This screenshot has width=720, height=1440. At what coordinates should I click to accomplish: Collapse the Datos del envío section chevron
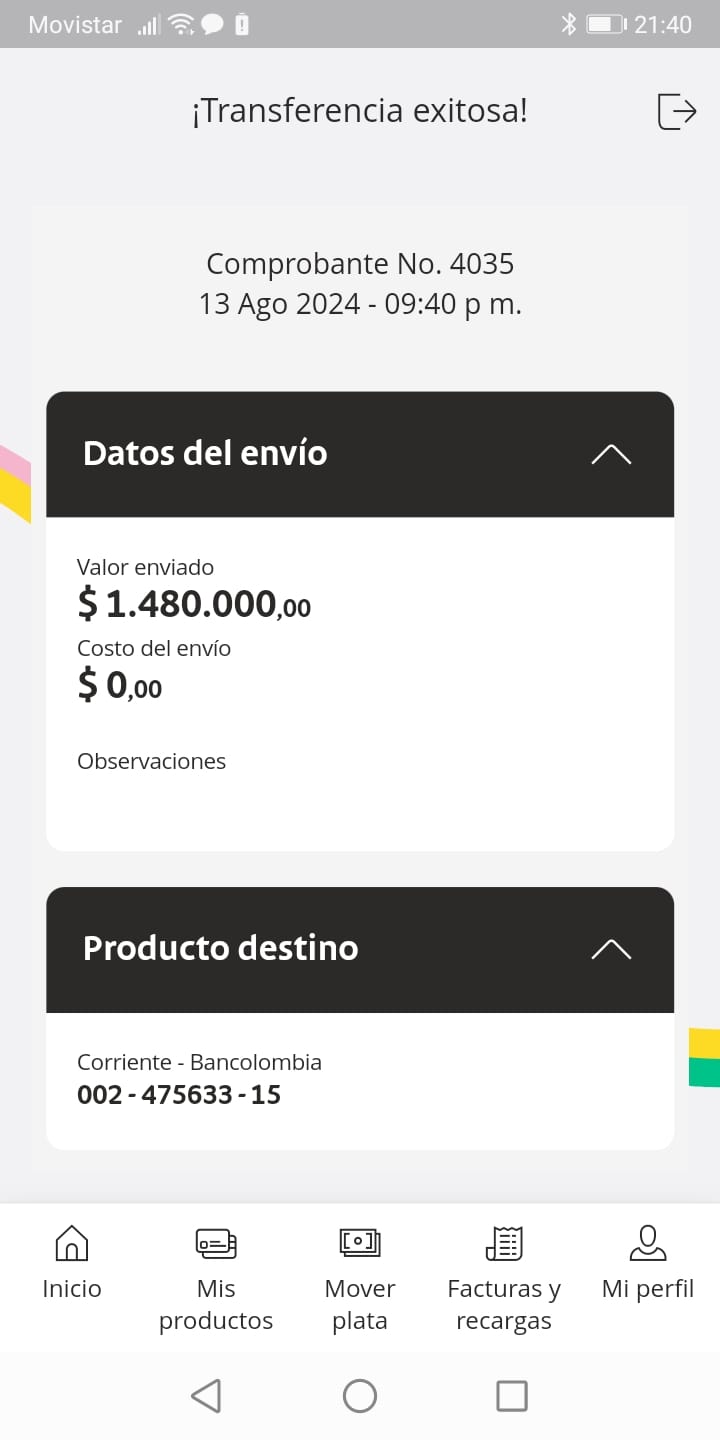(x=611, y=454)
